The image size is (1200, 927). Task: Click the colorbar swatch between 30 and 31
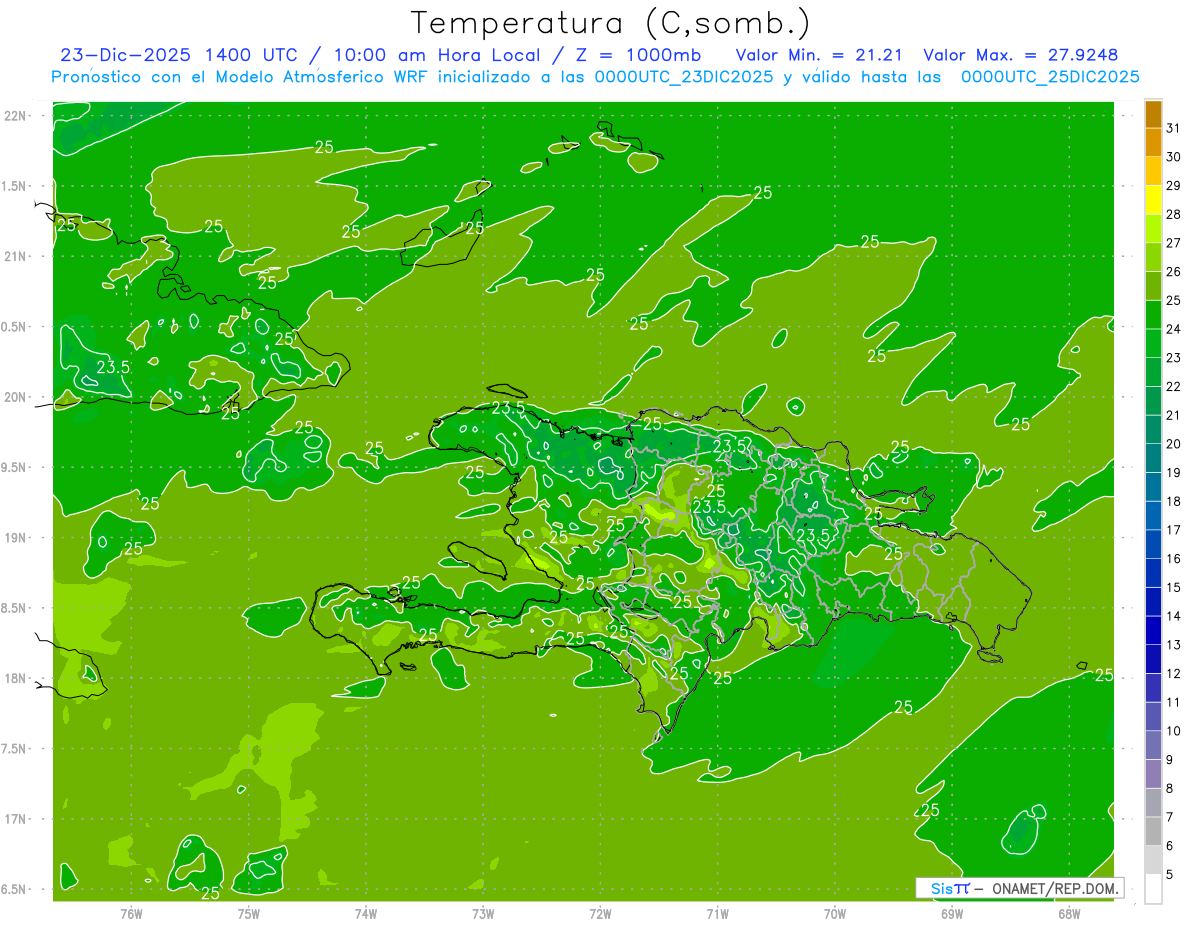click(x=1153, y=142)
